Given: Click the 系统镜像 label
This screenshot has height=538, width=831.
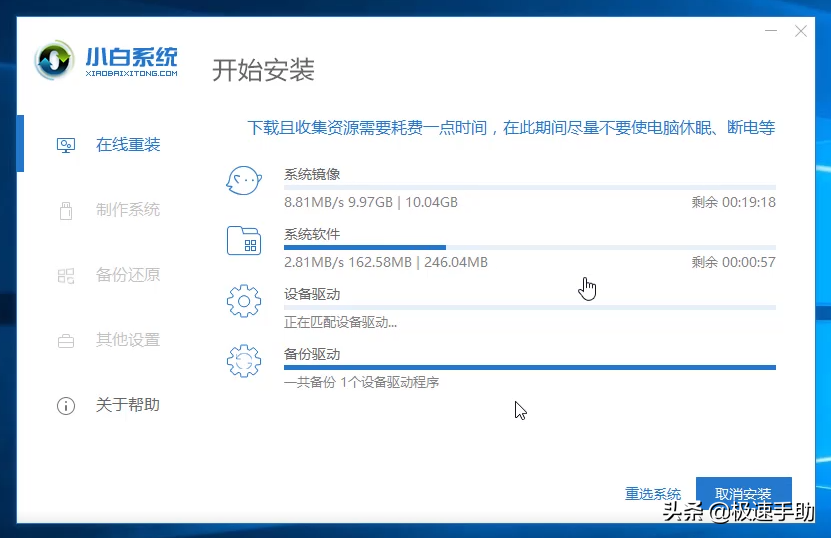Looking at the screenshot, I should point(312,174).
